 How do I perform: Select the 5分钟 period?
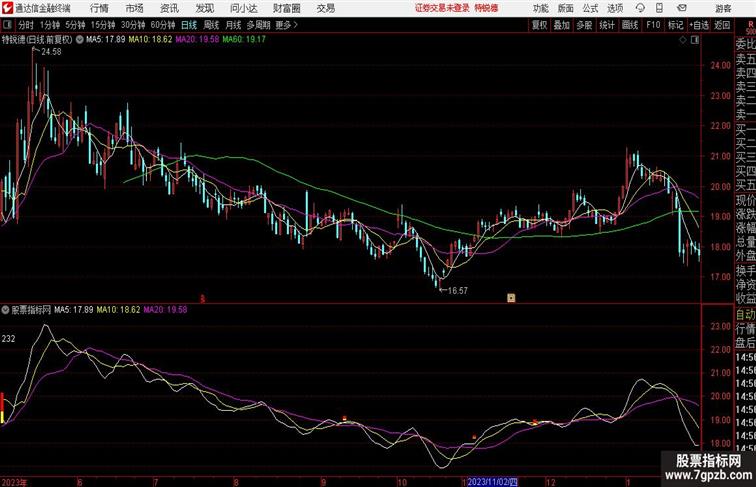75,25
